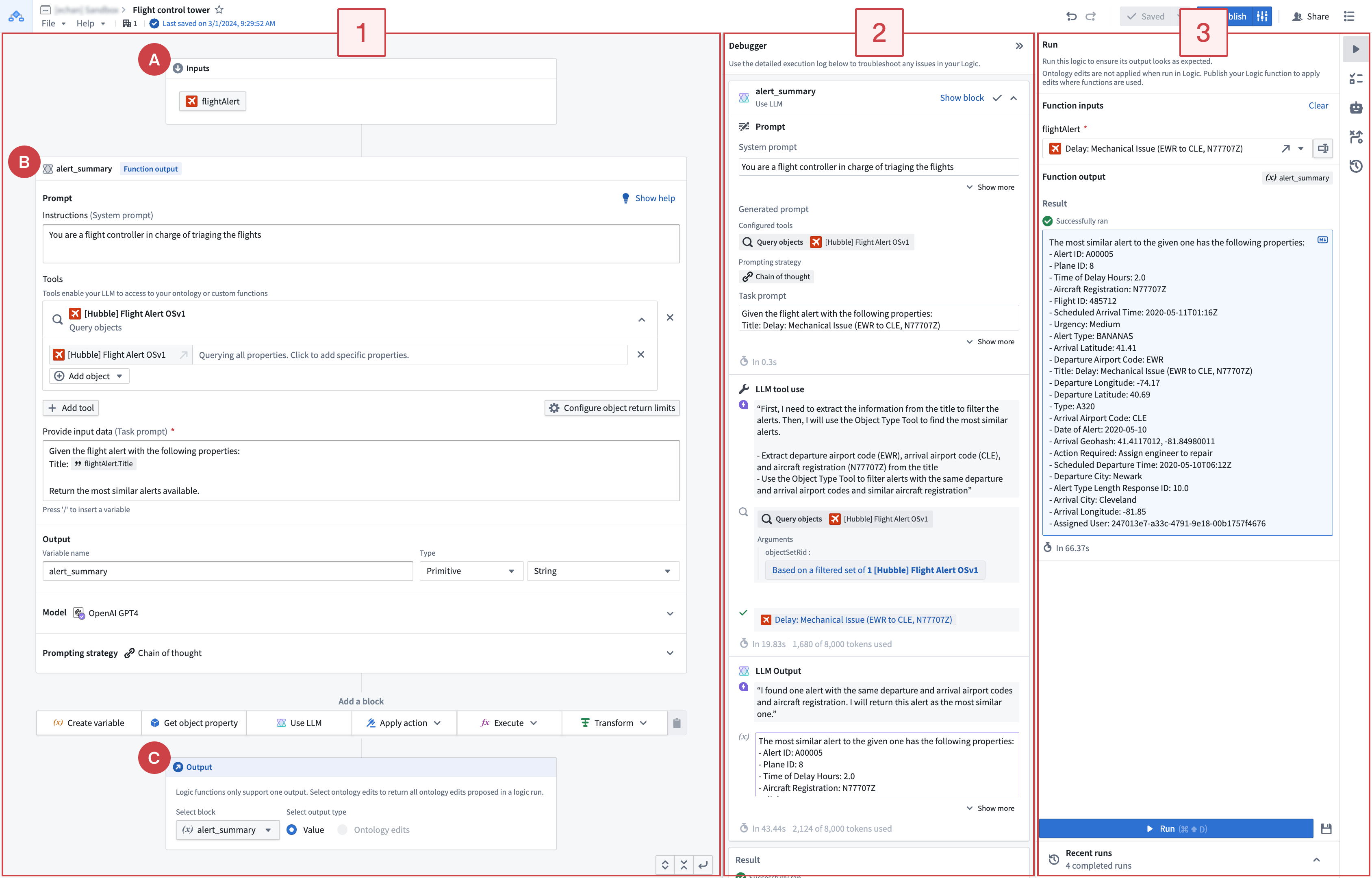Open the Execute block menu

509,723
